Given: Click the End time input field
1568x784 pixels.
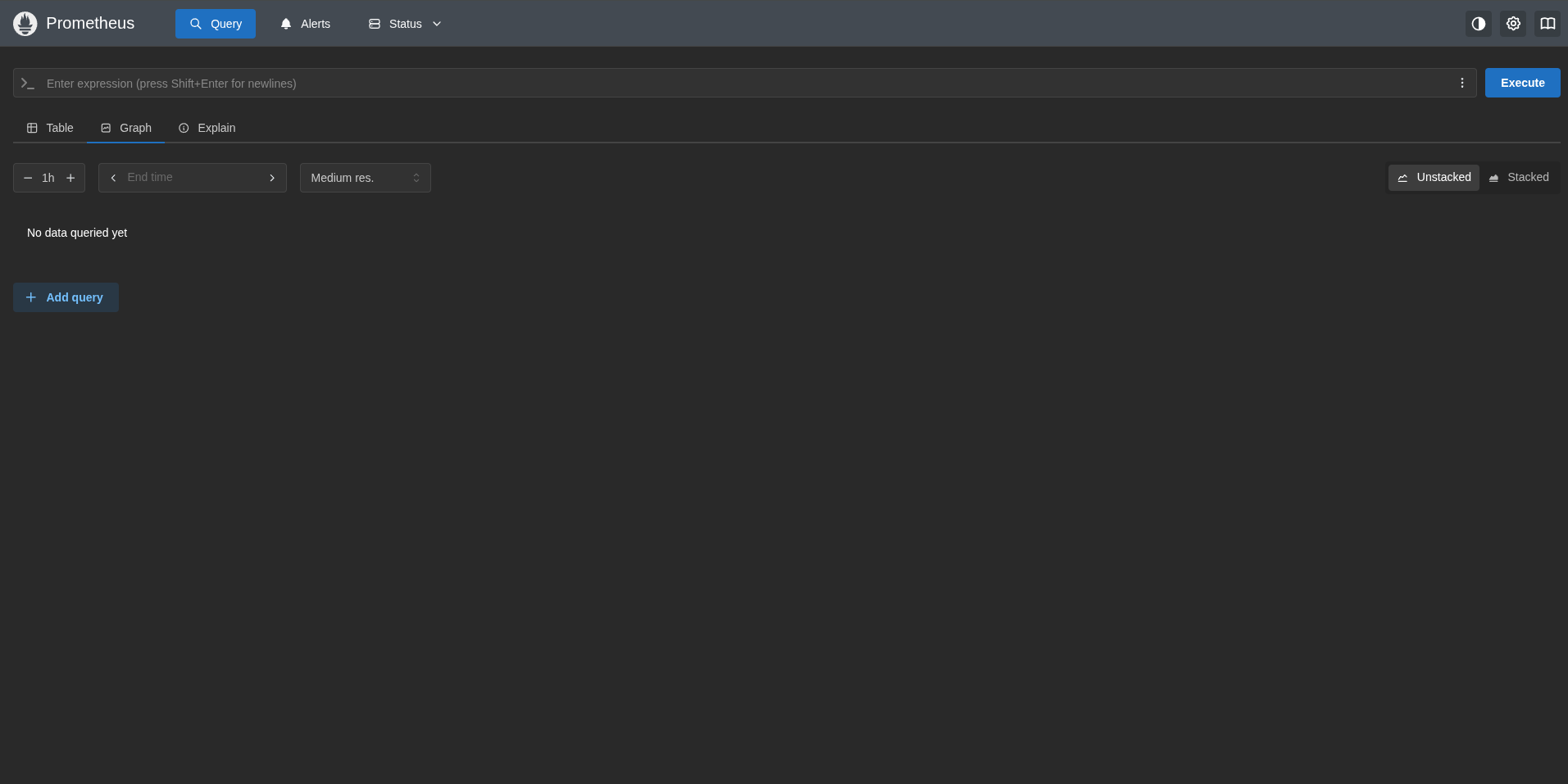Looking at the screenshot, I should pos(193,177).
